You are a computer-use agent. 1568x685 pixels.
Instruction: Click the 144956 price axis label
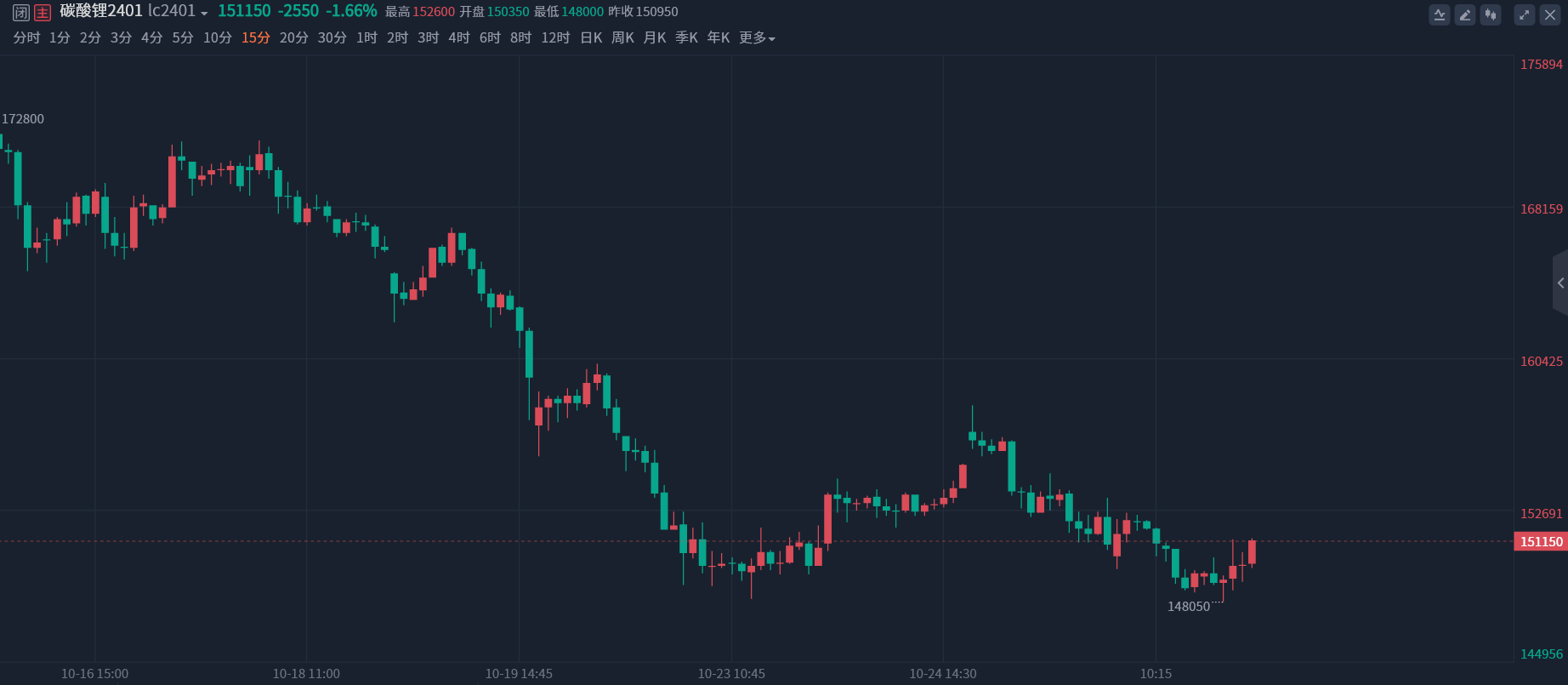pyautogui.click(x=1542, y=654)
